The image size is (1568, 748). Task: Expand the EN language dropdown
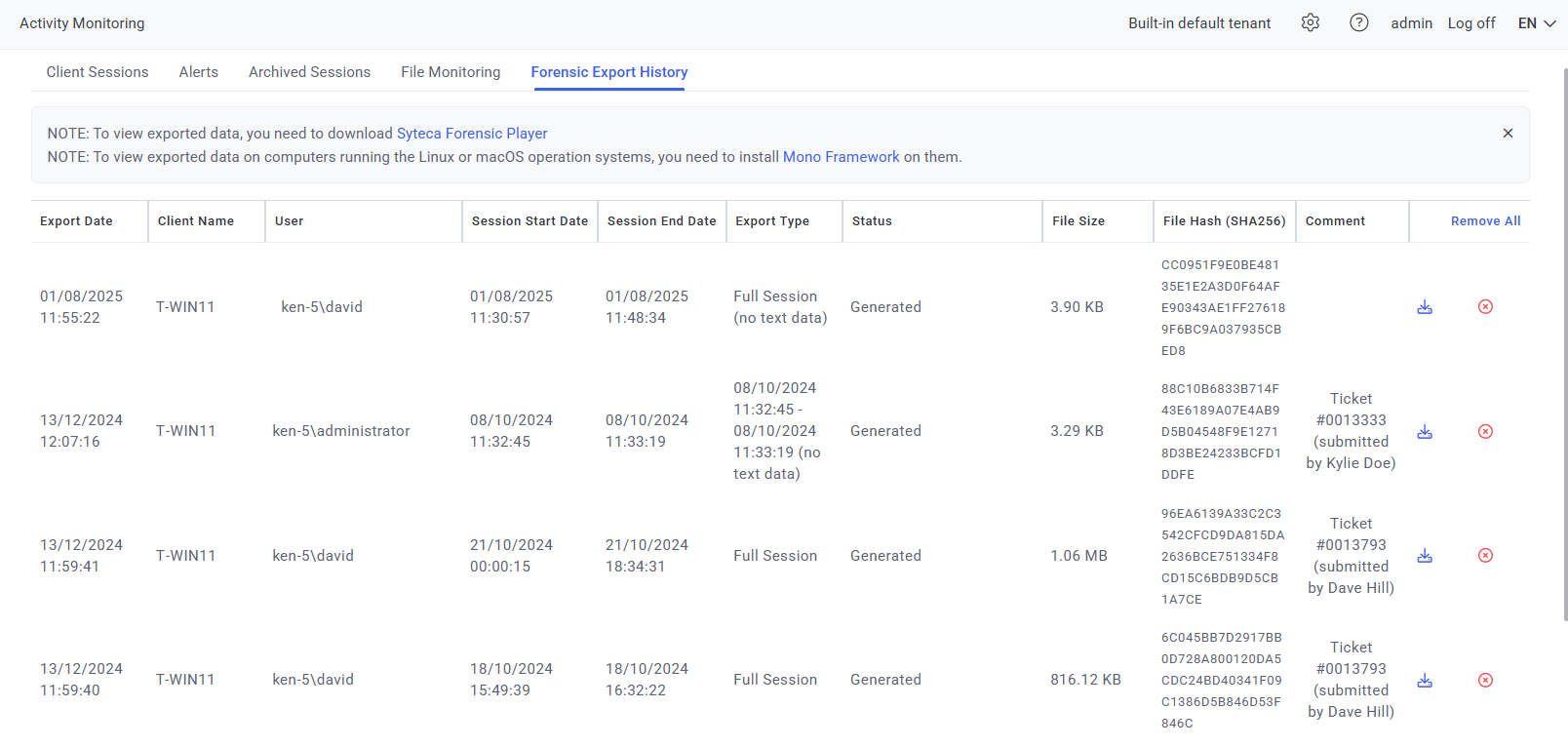(x=1537, y=23)
